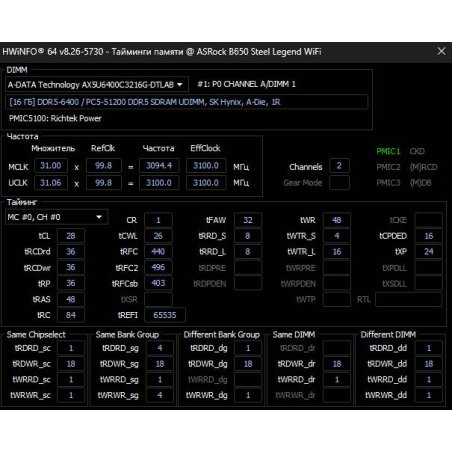Click the tCPDED value 16
452x452 pixels.
click(x=429, y=236)
